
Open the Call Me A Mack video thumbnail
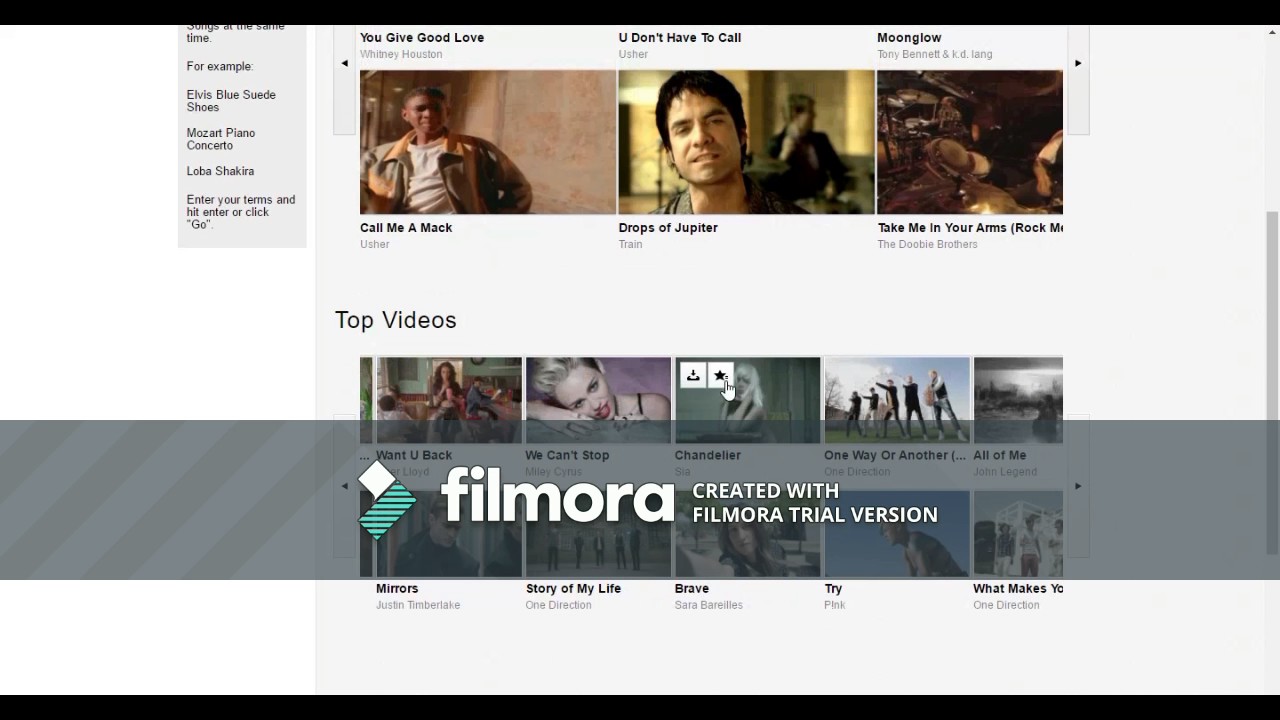(488, 142)
